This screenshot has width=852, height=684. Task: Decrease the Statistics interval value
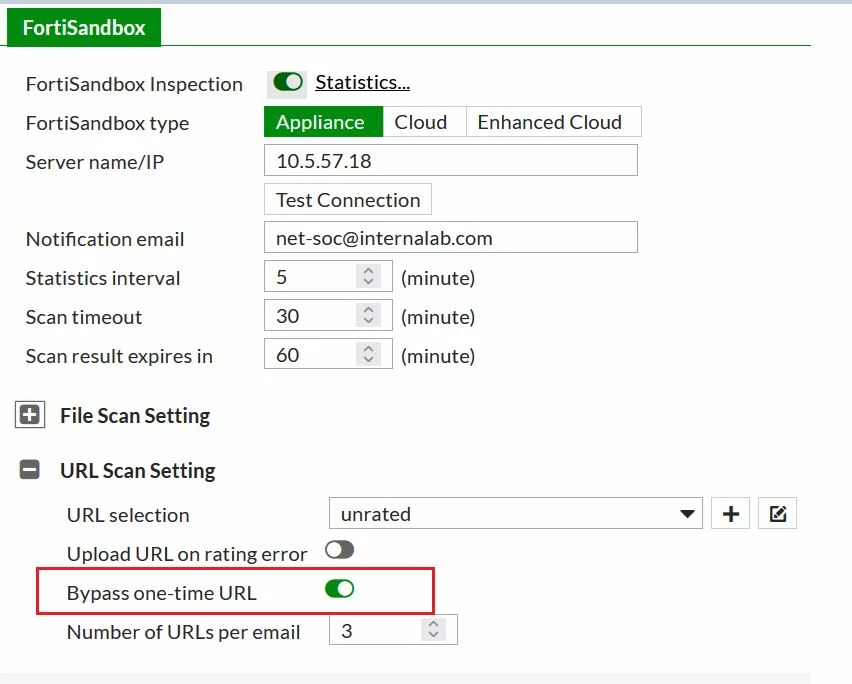click(x=368, y=283)
